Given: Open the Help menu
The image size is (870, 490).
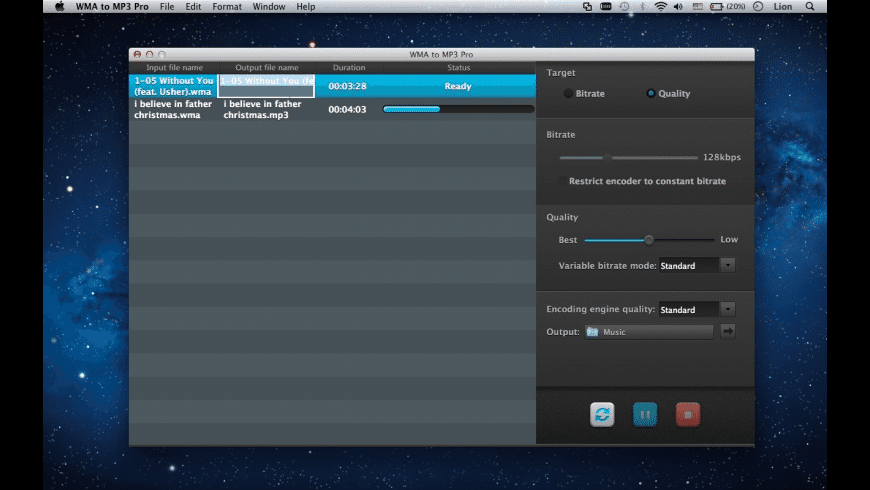Looking at the screenshot, I should click(306, 7).
